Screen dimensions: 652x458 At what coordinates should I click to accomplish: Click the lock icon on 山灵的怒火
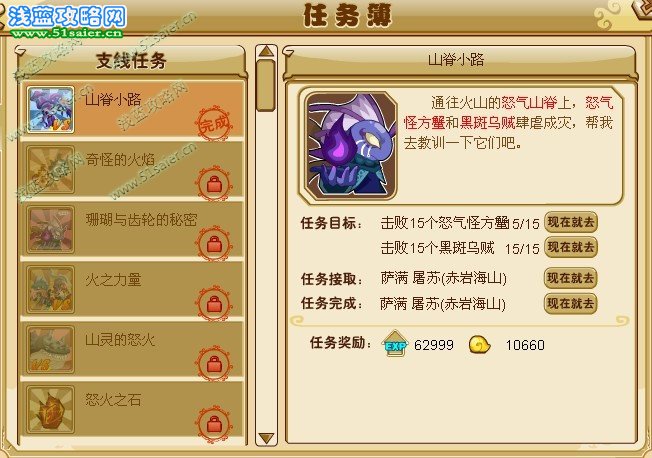coord(214,364)
